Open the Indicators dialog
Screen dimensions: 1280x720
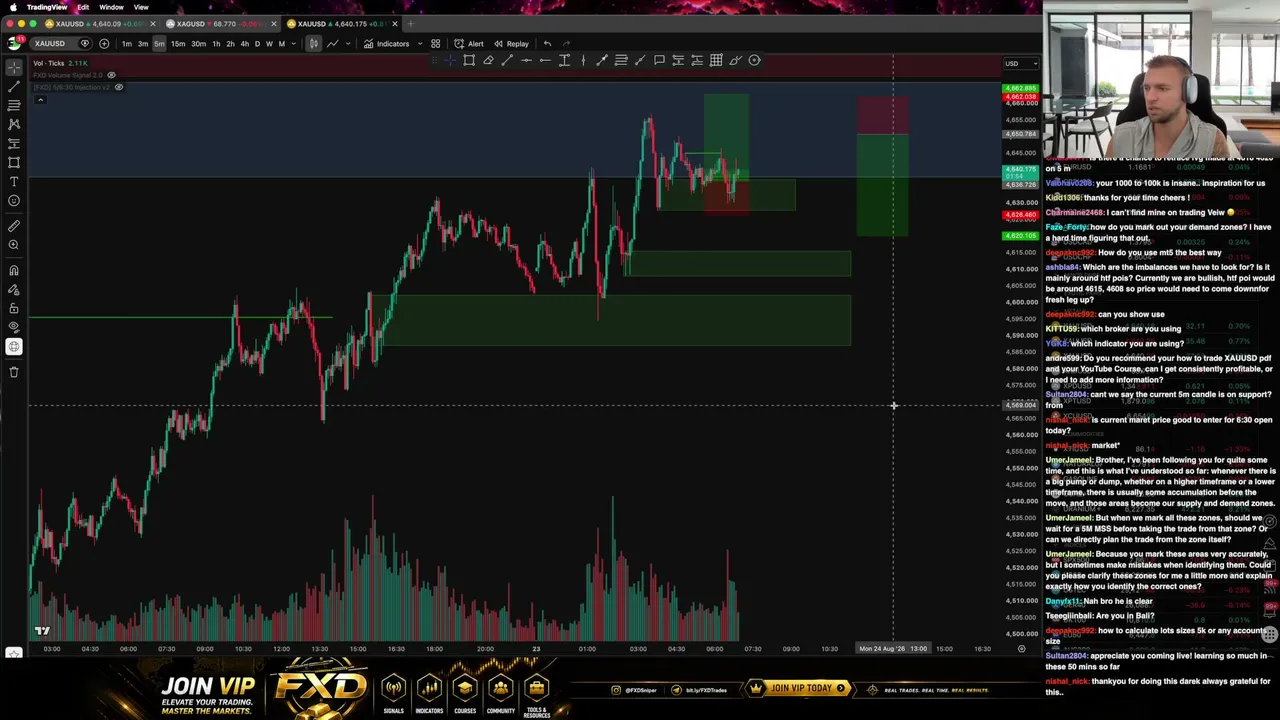pos(386,44)
